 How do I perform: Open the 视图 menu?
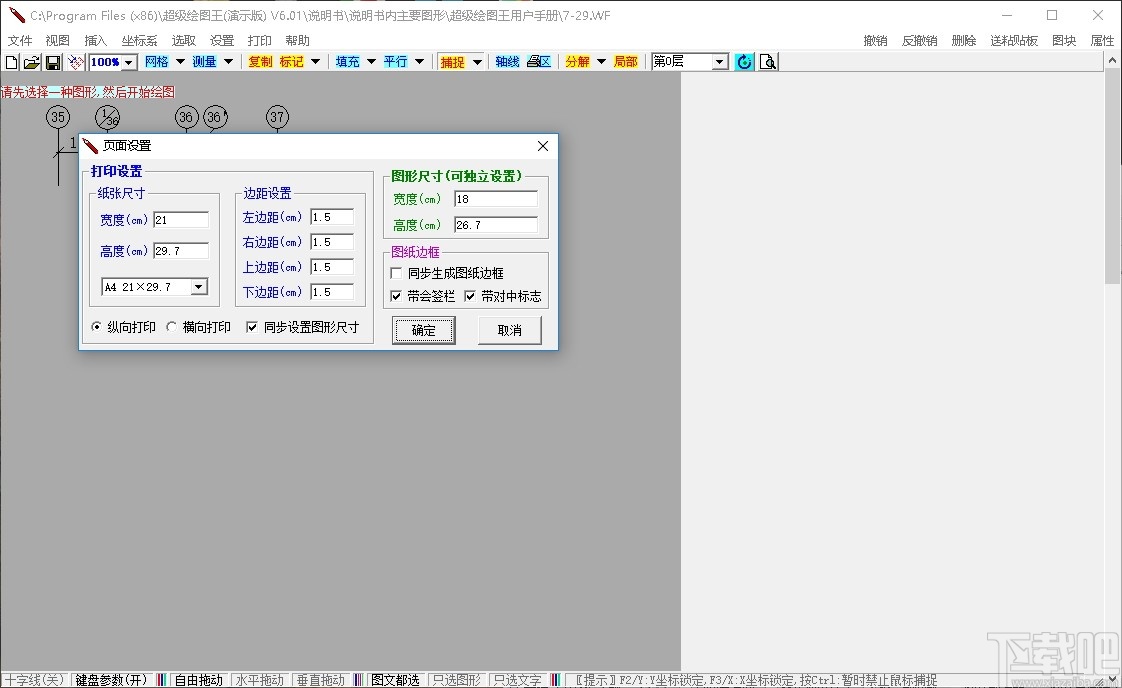57,41
